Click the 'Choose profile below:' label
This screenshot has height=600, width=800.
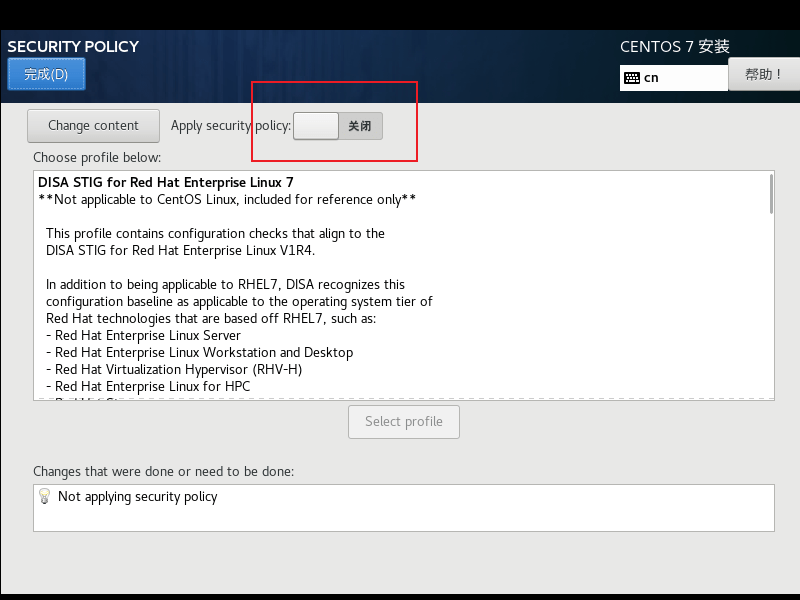pos(97,157)
